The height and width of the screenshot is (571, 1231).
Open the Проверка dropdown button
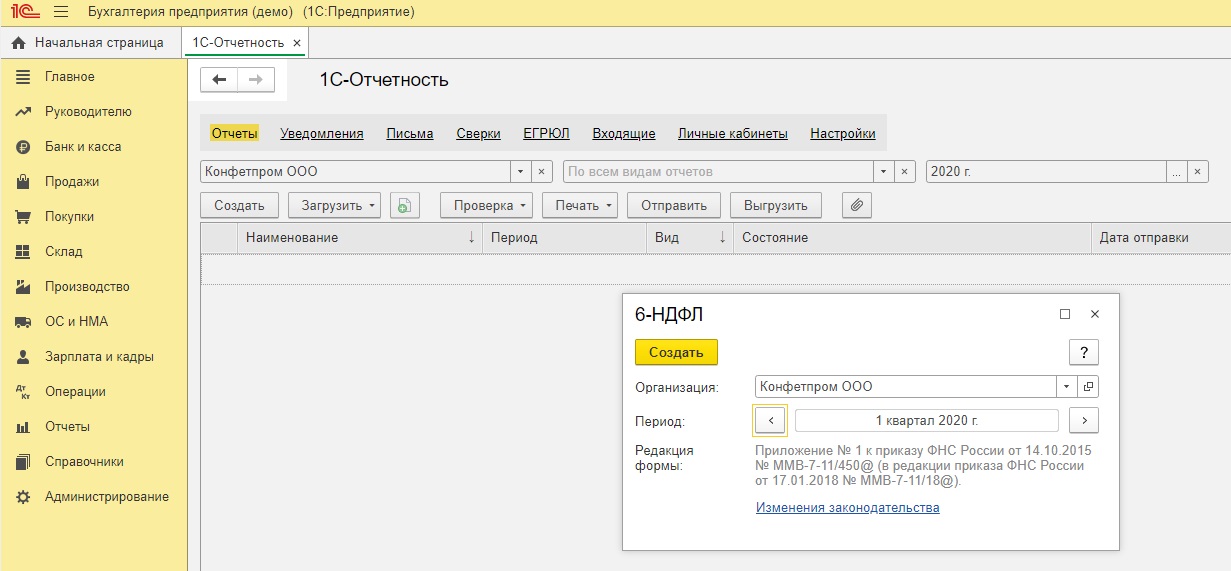pos(485,206)
